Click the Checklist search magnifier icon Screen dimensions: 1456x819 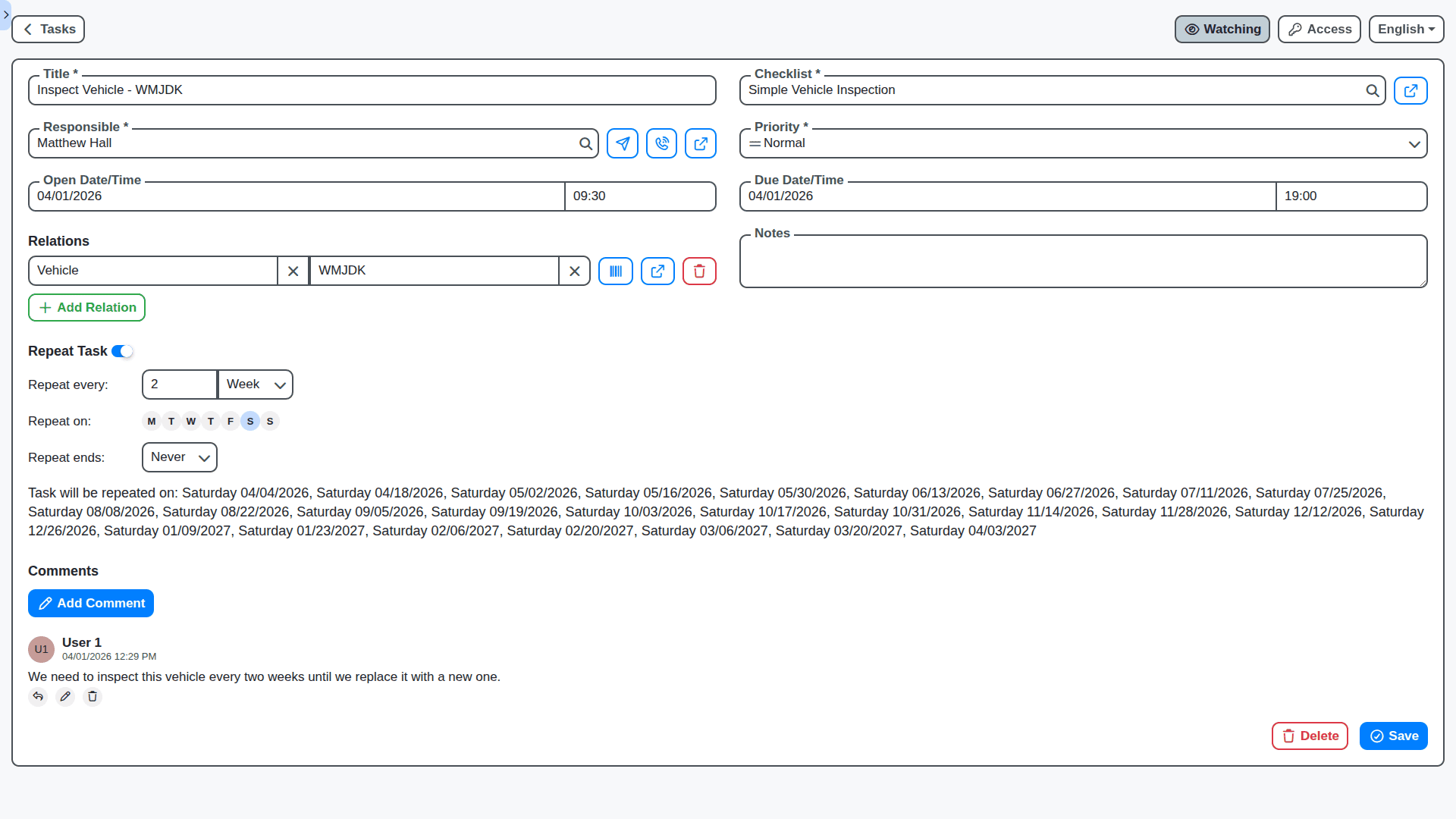click(1372, 91)
